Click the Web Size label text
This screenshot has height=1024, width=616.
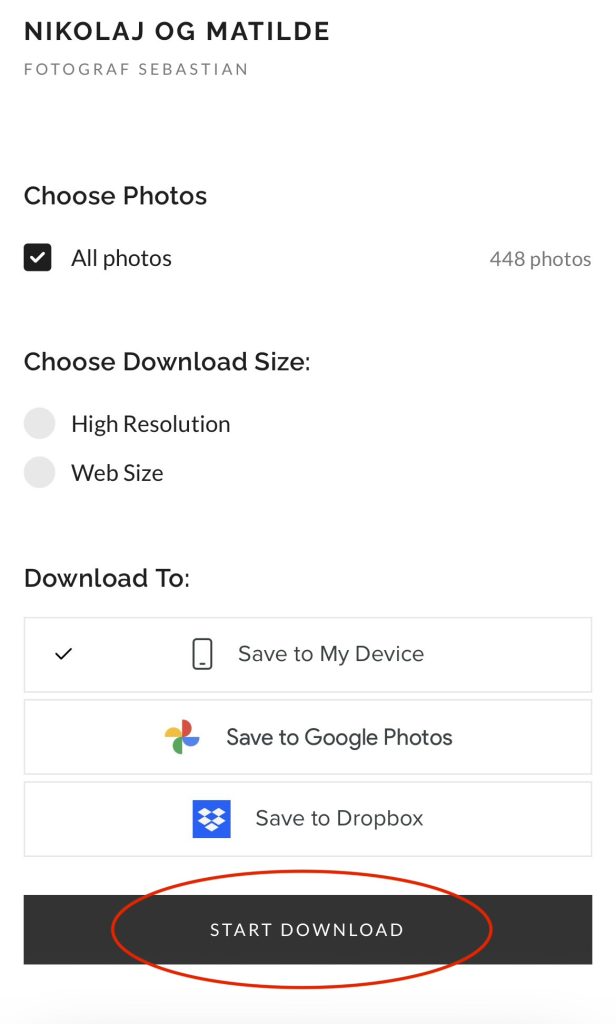(118, 473)
